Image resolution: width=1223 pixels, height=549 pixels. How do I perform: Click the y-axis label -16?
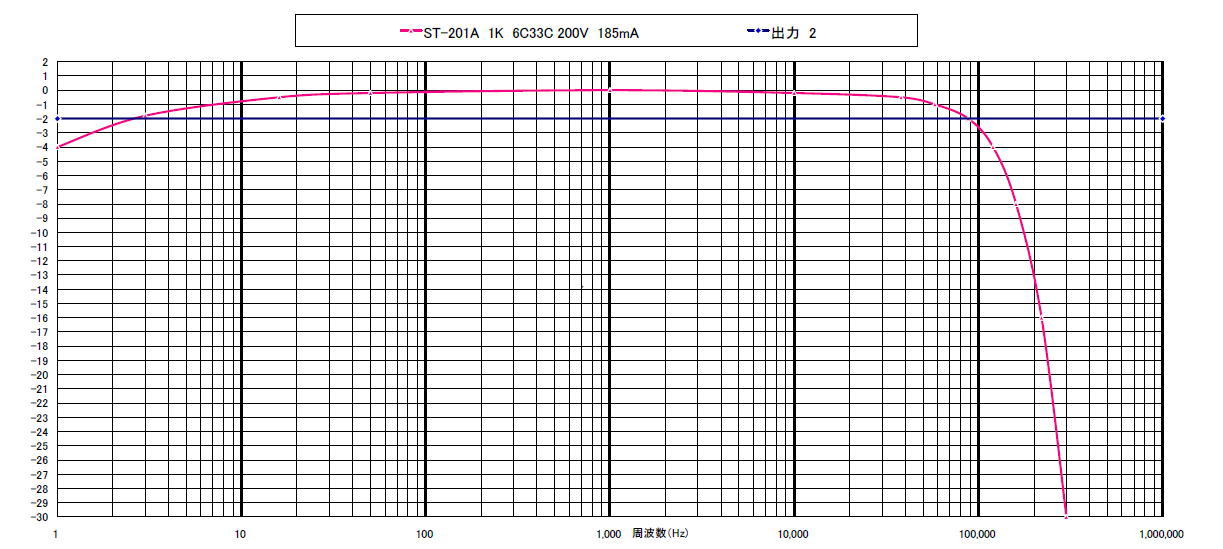[40, 318]
